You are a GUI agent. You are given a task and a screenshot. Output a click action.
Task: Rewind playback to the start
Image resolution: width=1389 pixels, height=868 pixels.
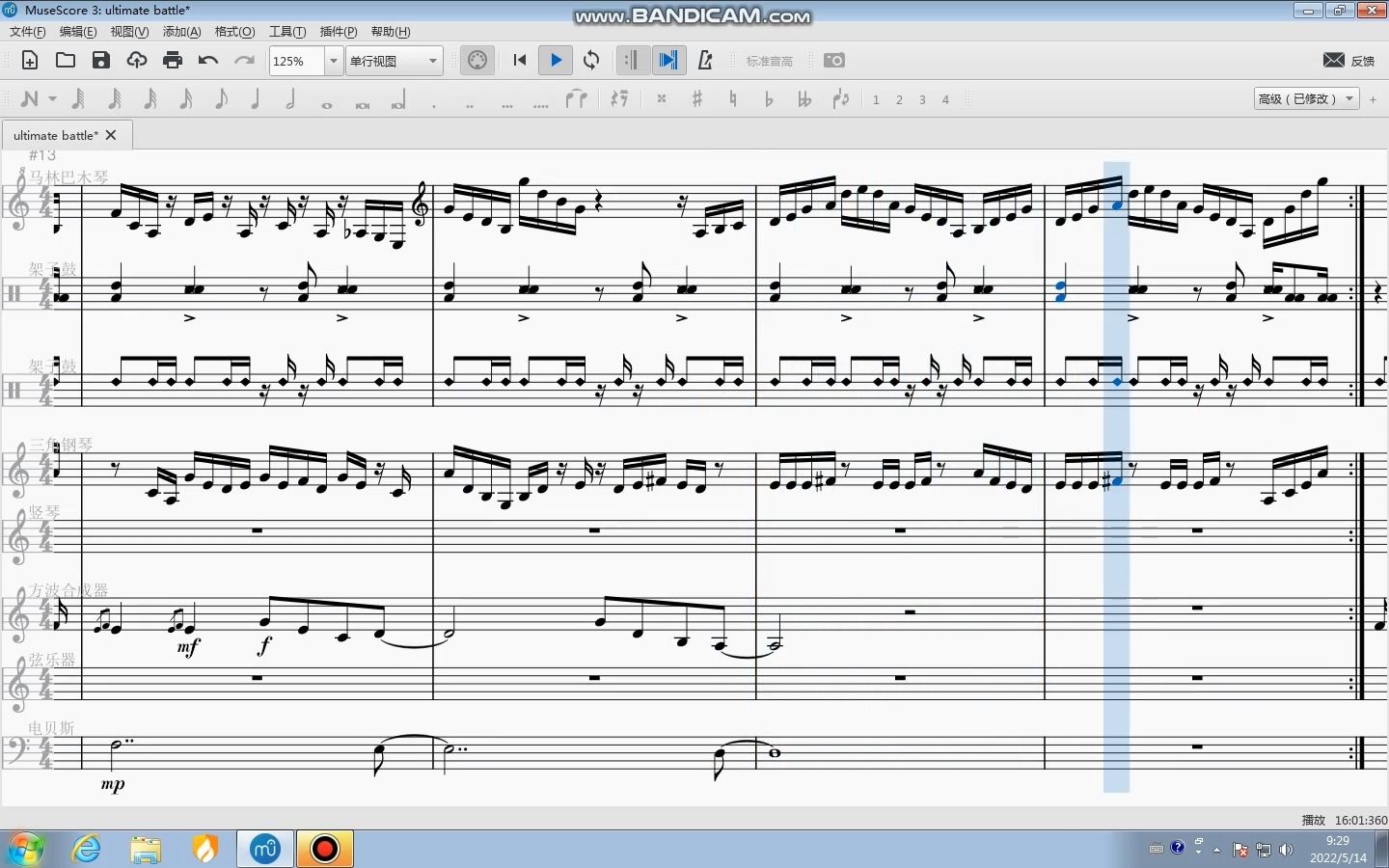520,61
